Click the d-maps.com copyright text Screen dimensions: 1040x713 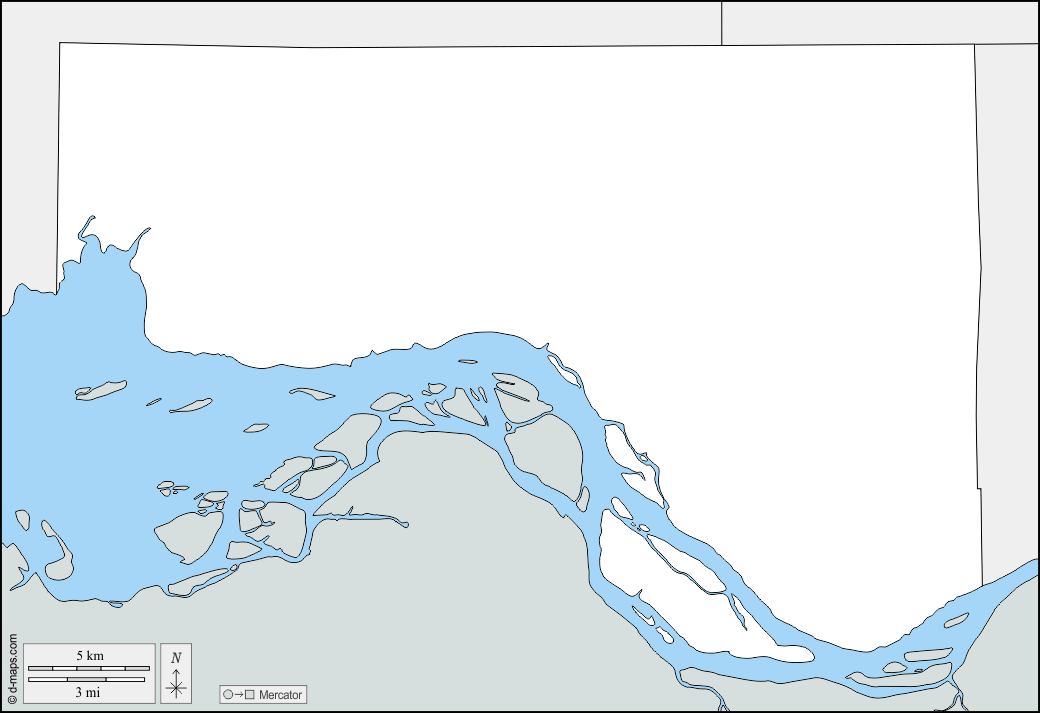pos(12,668)
